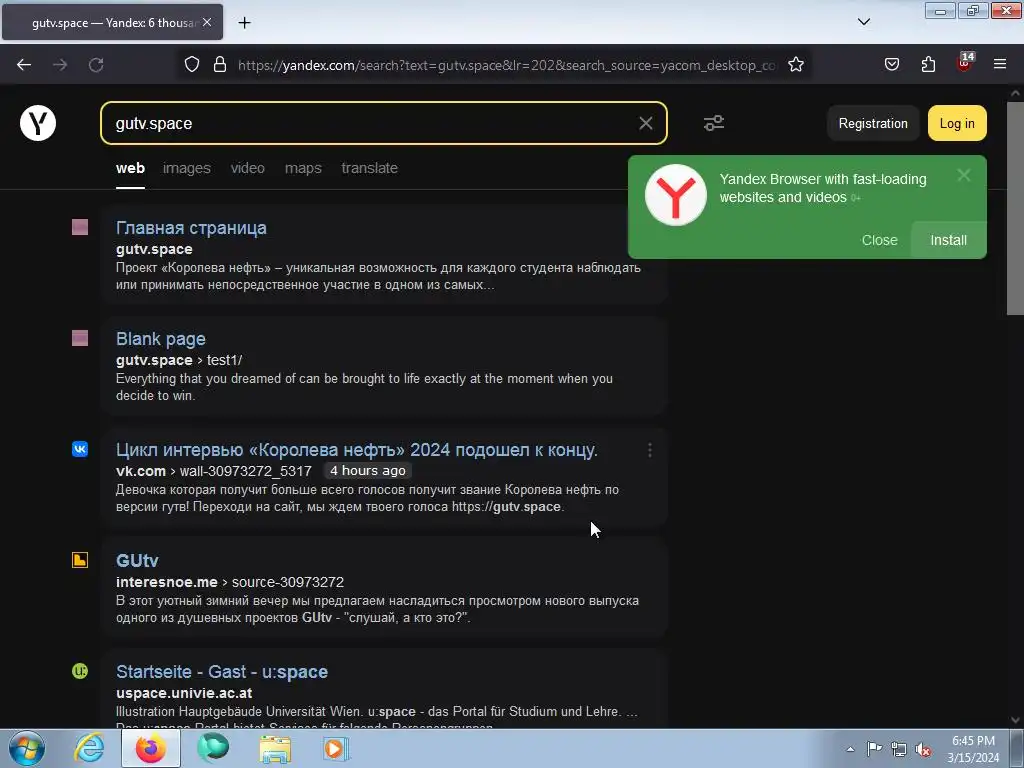1024x768 pixels.
Task: Open a new tab with the plus button
Action: [x=244, y=23]
